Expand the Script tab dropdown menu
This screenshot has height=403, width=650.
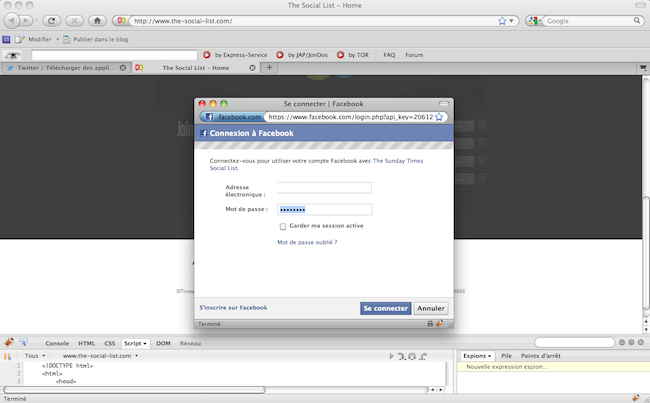tap(145, 344)
